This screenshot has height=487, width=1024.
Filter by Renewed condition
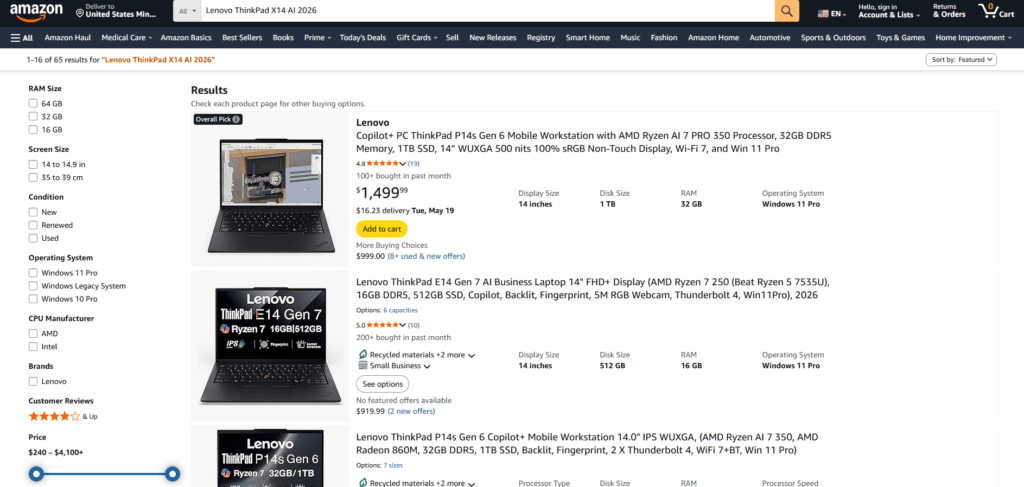33,225
